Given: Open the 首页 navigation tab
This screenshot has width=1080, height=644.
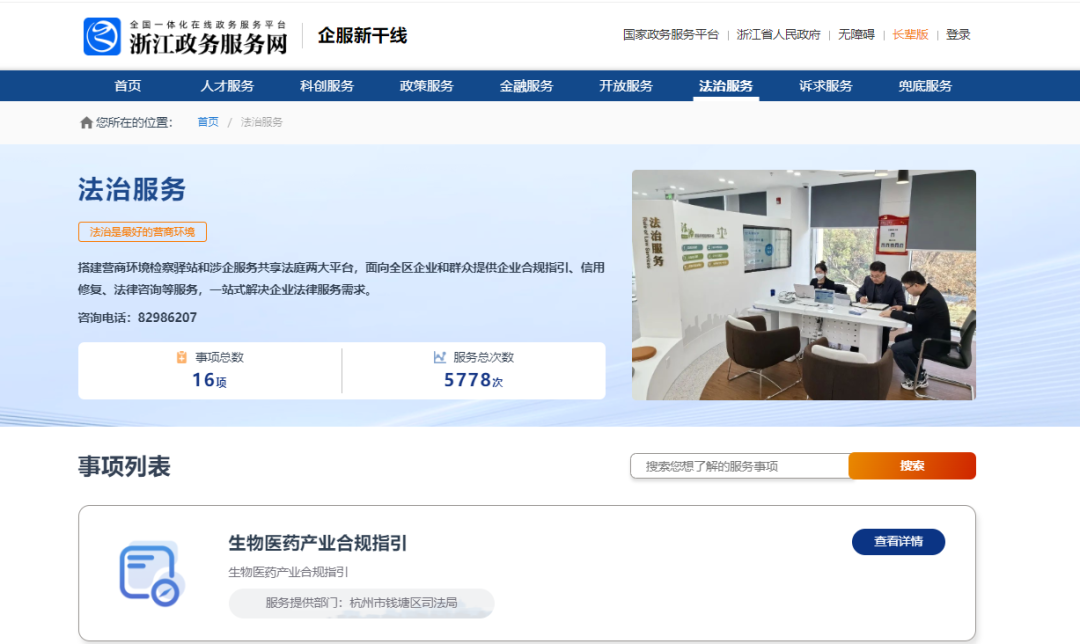Looking at the screenshot, I should click(x=128, y=86).
